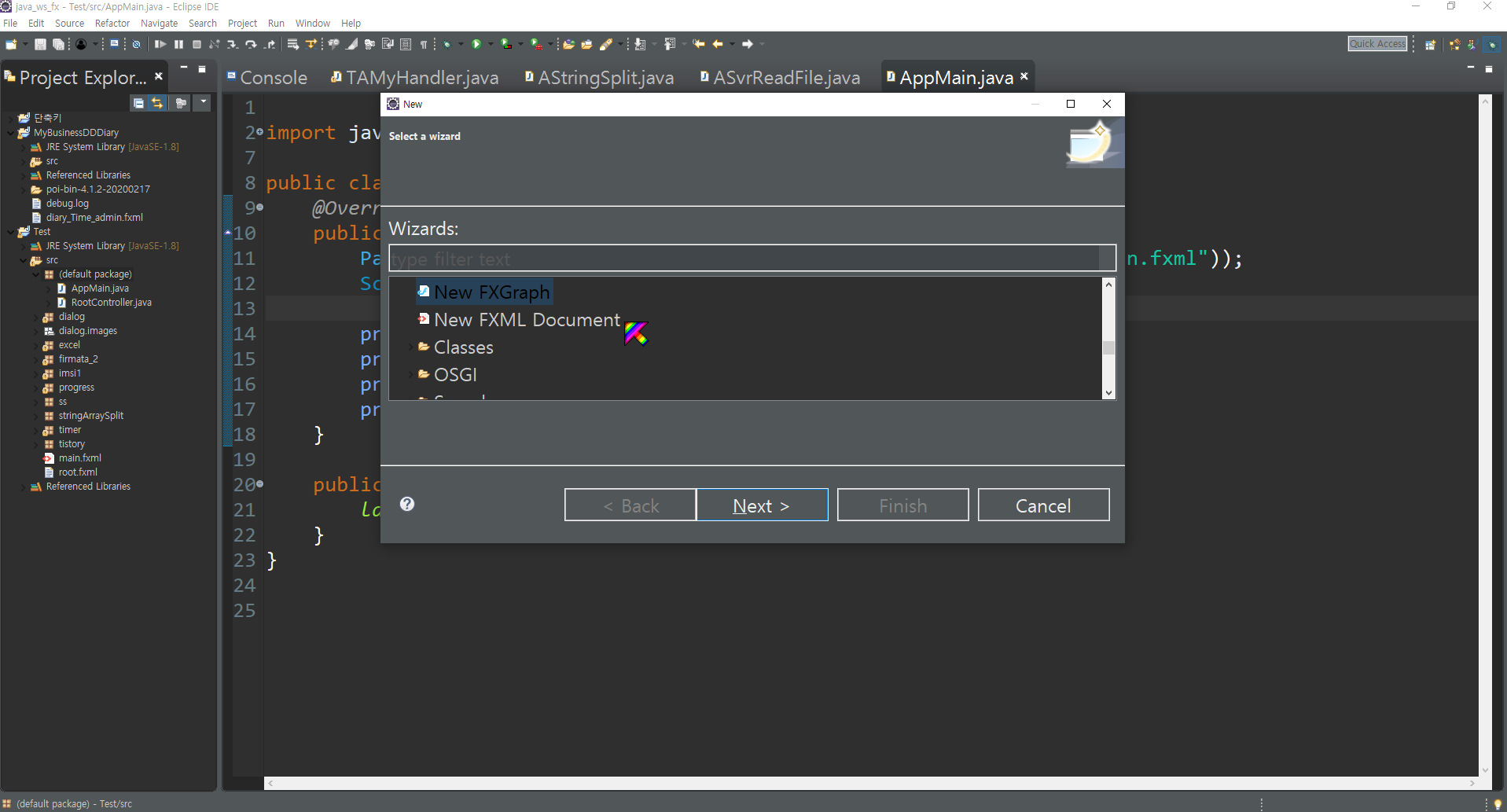Click the Suspend debug icon
The height and width of the screenshot is (812, 1507).
click(x=179, y=45)
